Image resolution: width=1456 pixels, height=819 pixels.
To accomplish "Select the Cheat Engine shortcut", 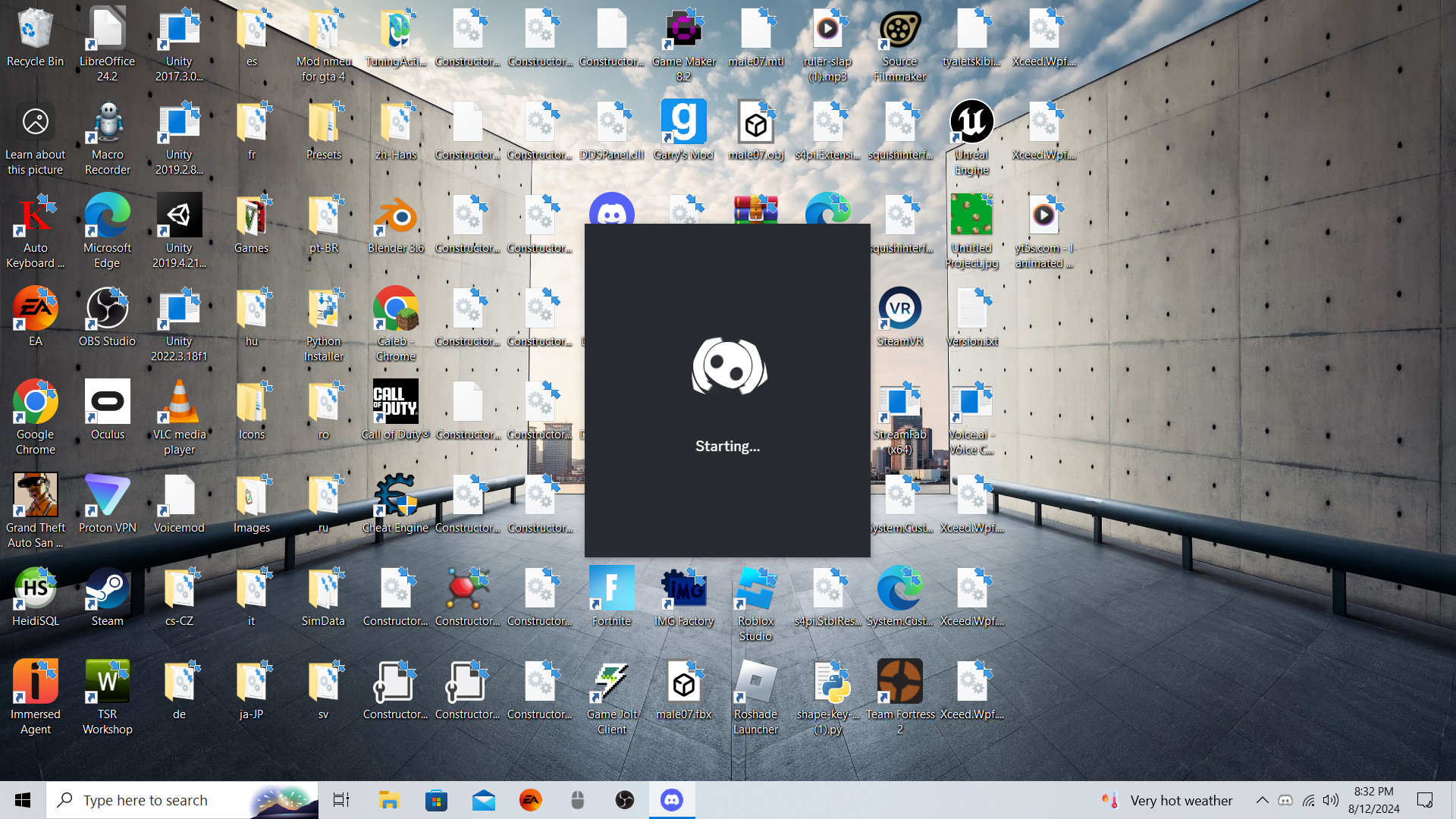I will tap(395, 497).
